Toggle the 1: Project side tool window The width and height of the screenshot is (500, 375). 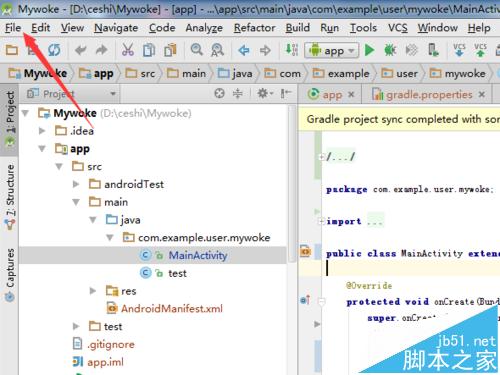[x=10, y=119]
